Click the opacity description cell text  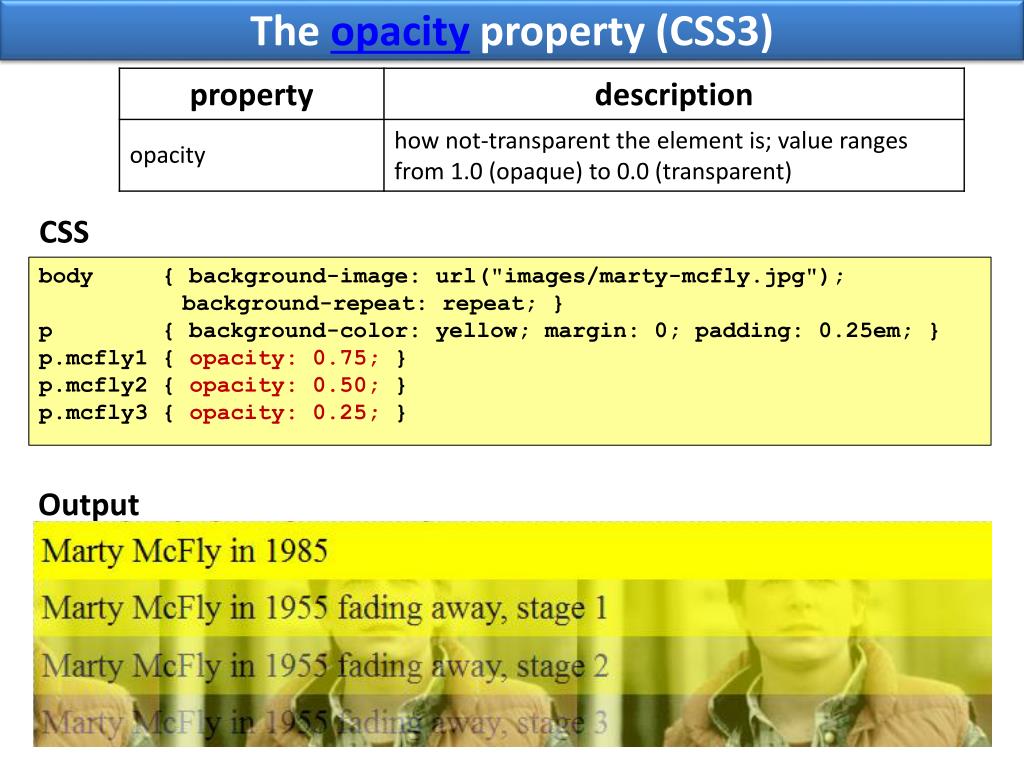point(650,156)
